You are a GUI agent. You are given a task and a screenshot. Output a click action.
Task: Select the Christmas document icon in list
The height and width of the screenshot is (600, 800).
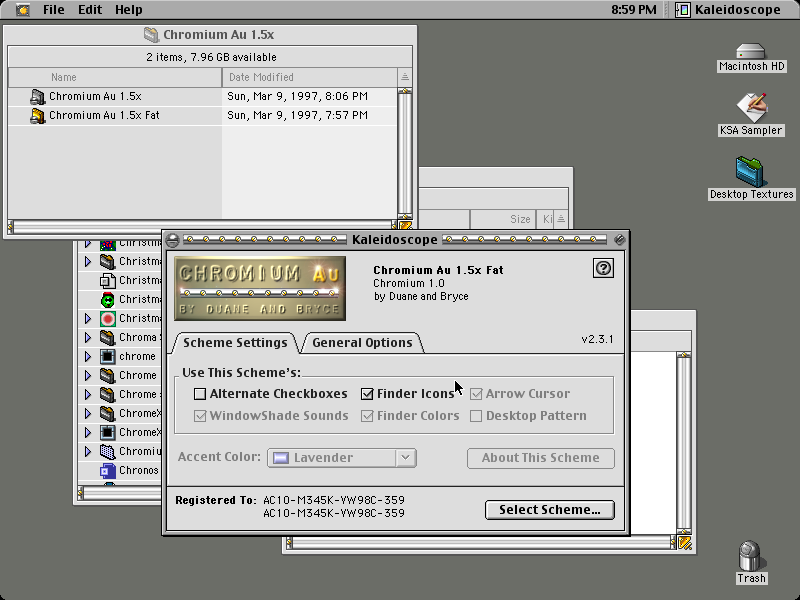pyautogui.click(x=107, y=280)
